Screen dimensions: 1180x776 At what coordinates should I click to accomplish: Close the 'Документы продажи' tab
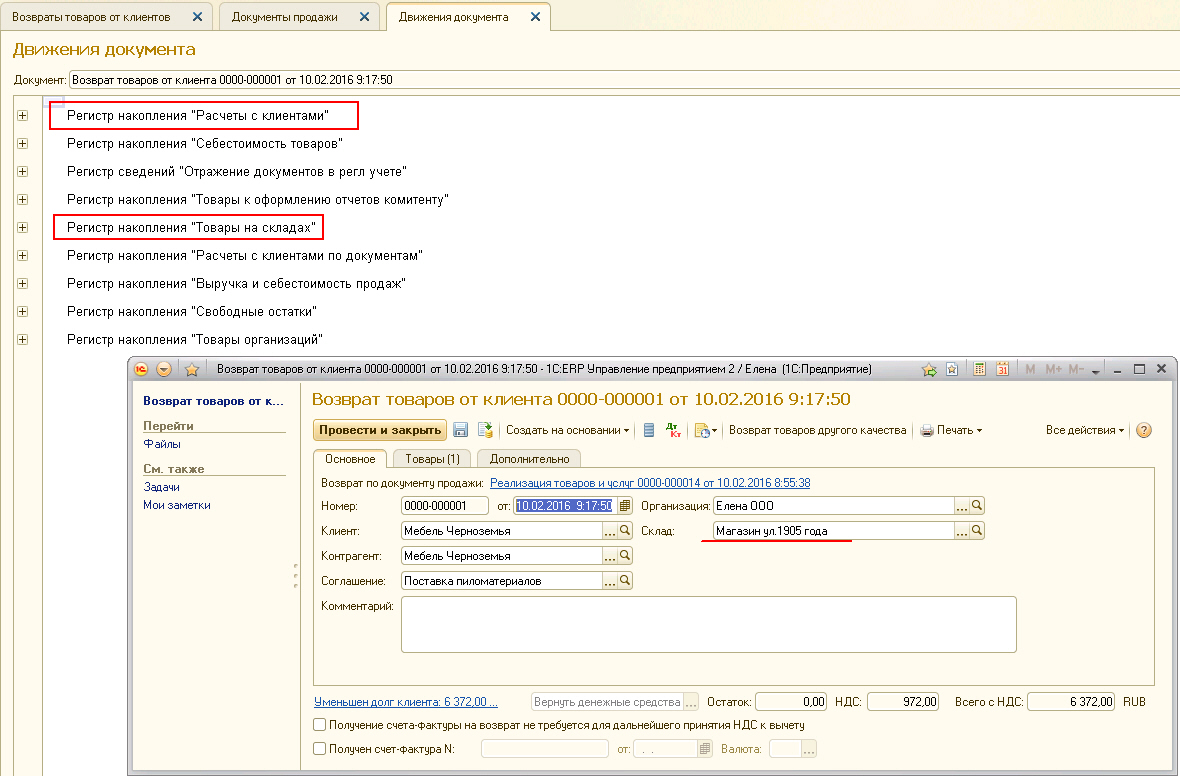(364, 17)
